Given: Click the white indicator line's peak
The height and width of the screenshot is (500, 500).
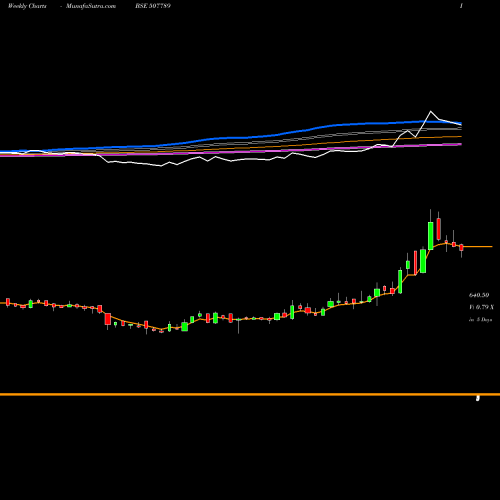Looking at the screenshot, I should 431,111.
